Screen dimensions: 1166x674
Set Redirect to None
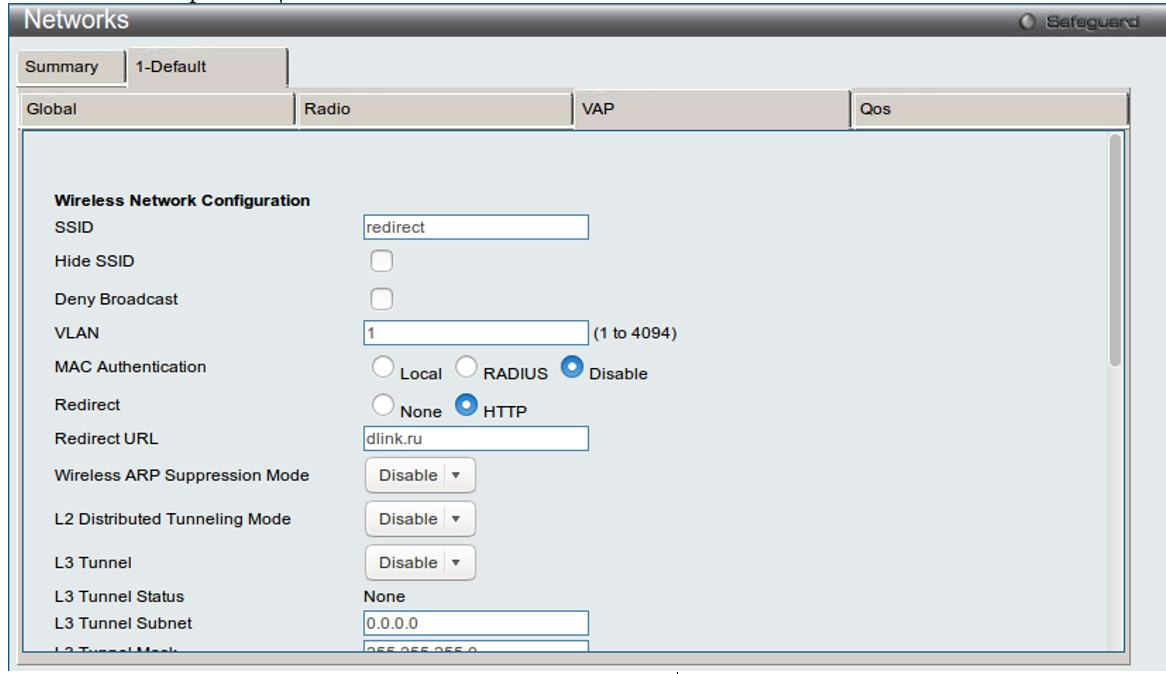tap(383, 405)
